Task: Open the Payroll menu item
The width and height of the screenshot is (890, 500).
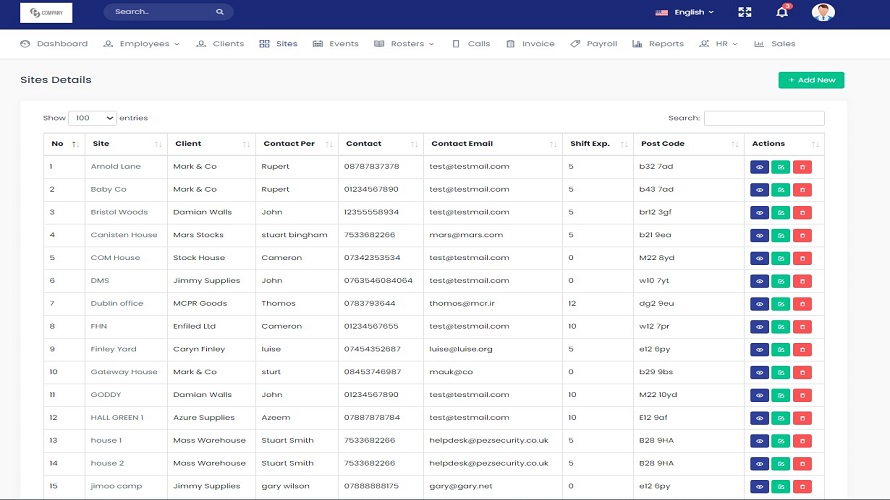Action: coord(594,44)
